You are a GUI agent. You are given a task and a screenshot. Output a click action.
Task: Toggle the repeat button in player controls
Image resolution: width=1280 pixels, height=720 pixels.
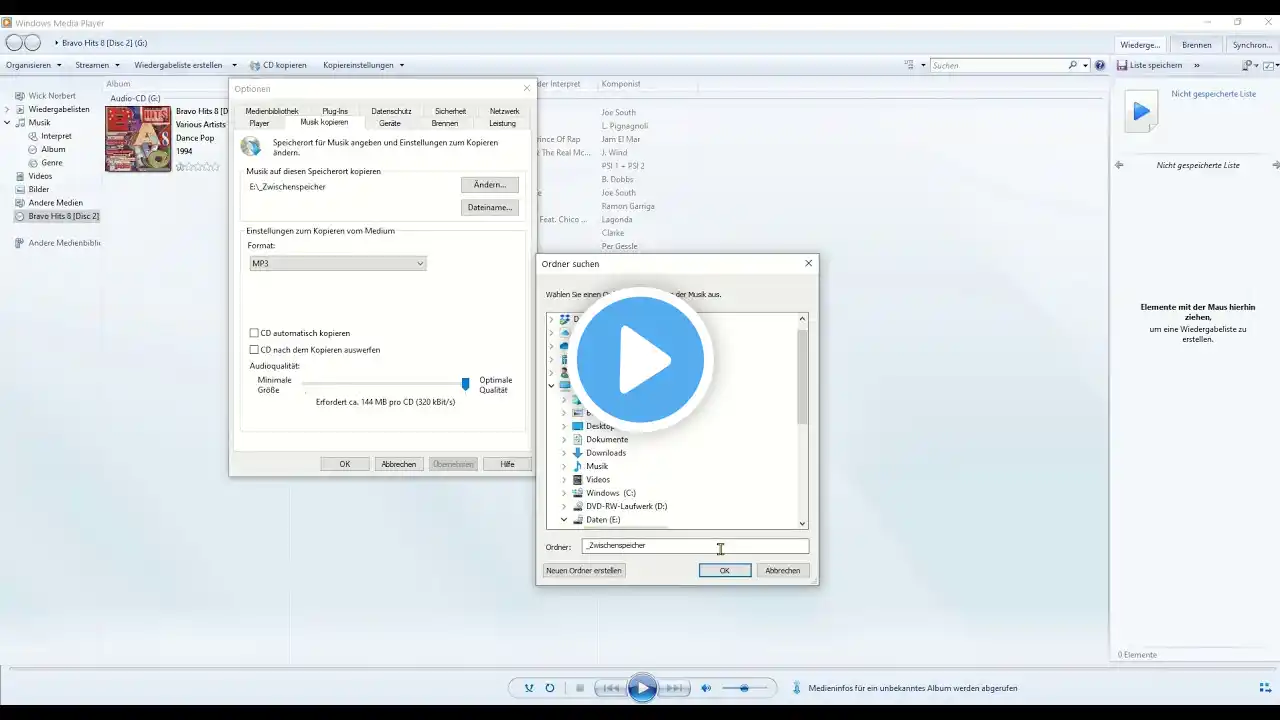pyautogui.click(x=550, y=688)
